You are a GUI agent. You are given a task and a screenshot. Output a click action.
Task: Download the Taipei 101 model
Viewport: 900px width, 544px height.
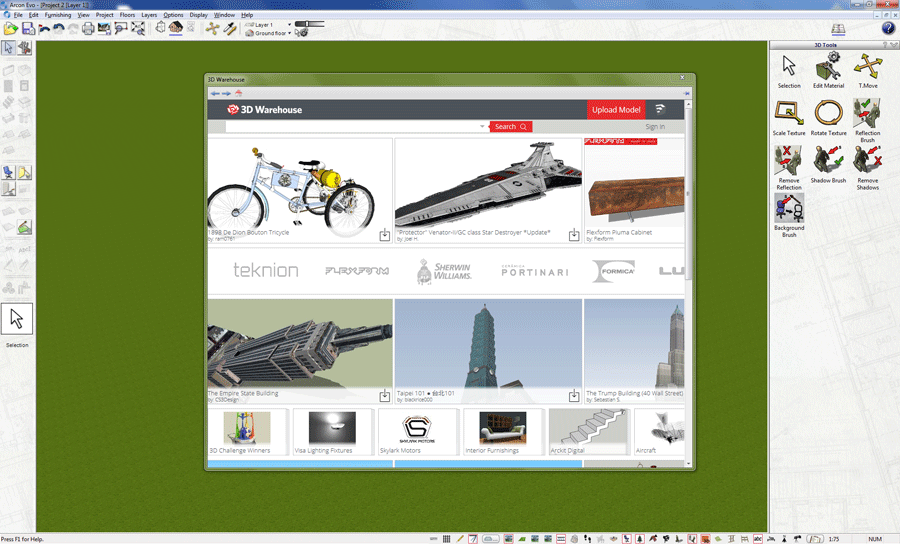point(573,395)
